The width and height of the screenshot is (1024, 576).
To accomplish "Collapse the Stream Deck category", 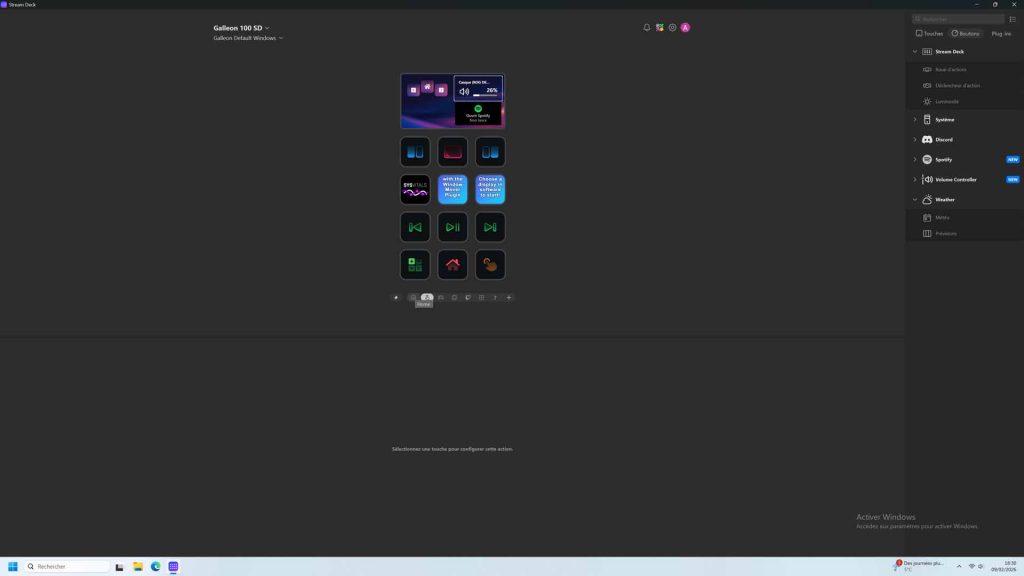I will point(914,51).
